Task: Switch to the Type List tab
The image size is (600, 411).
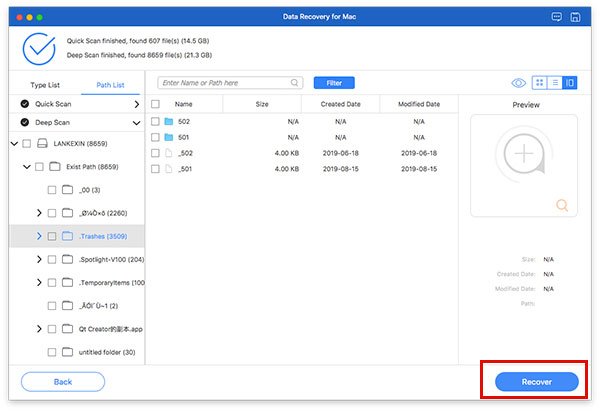Action: (x=45, y=85)
